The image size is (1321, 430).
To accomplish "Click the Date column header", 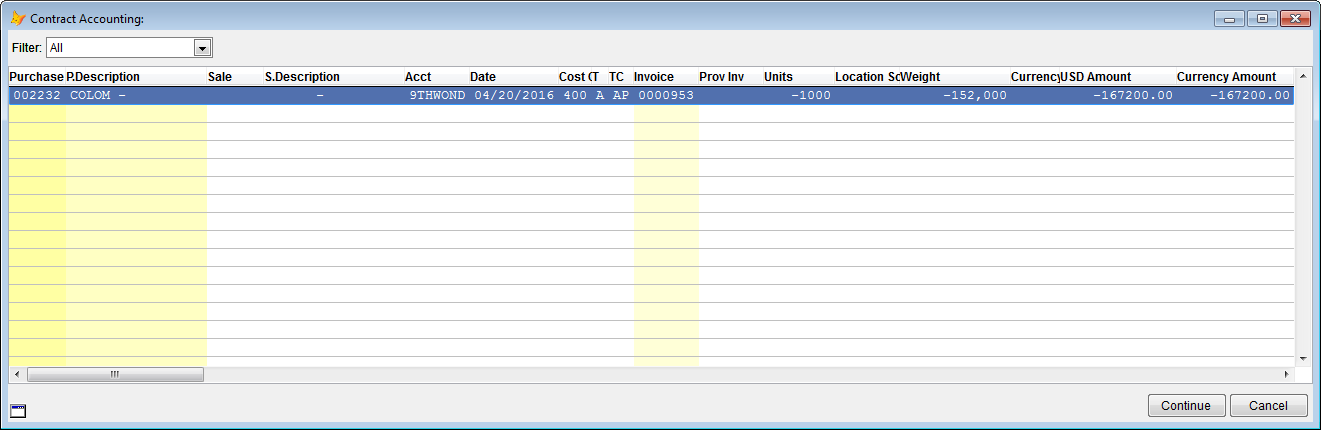I will tap(512, 77).
